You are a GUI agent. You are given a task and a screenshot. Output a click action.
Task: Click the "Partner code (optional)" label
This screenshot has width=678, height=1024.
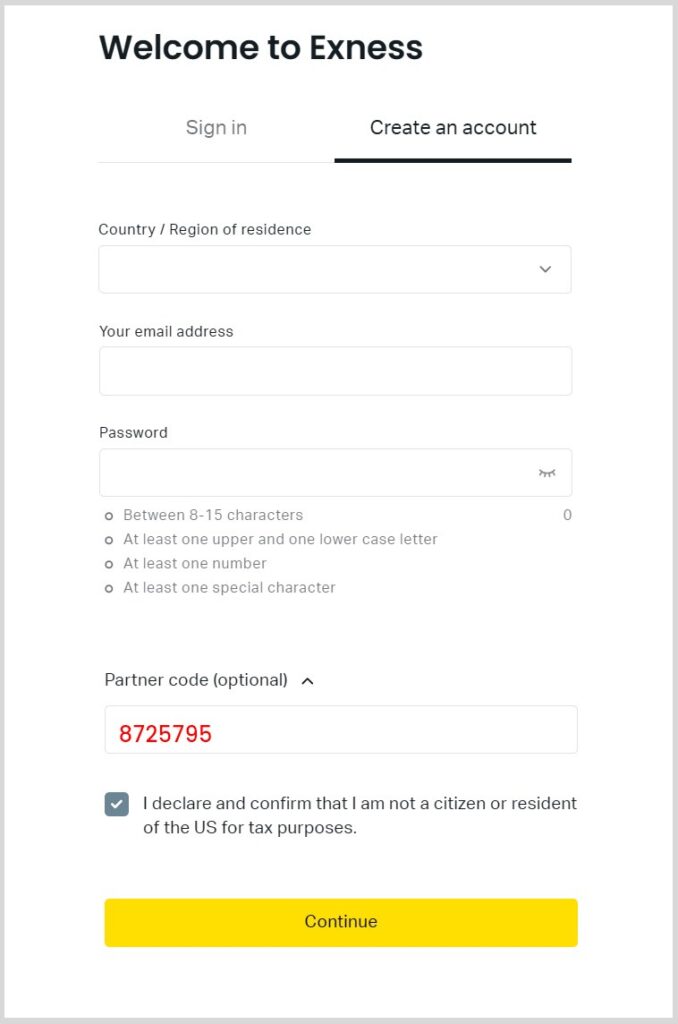point(196,680)
